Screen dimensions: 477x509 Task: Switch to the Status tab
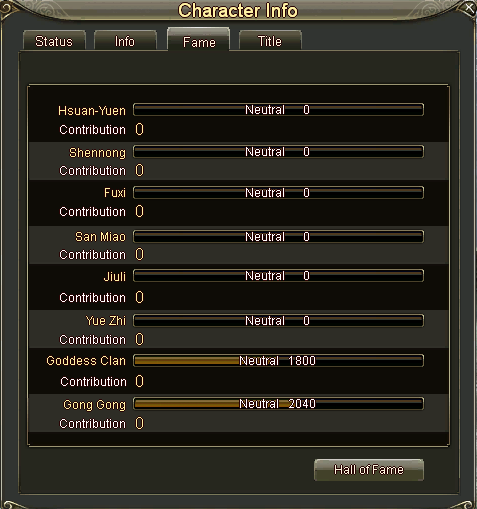pos(54,41)
